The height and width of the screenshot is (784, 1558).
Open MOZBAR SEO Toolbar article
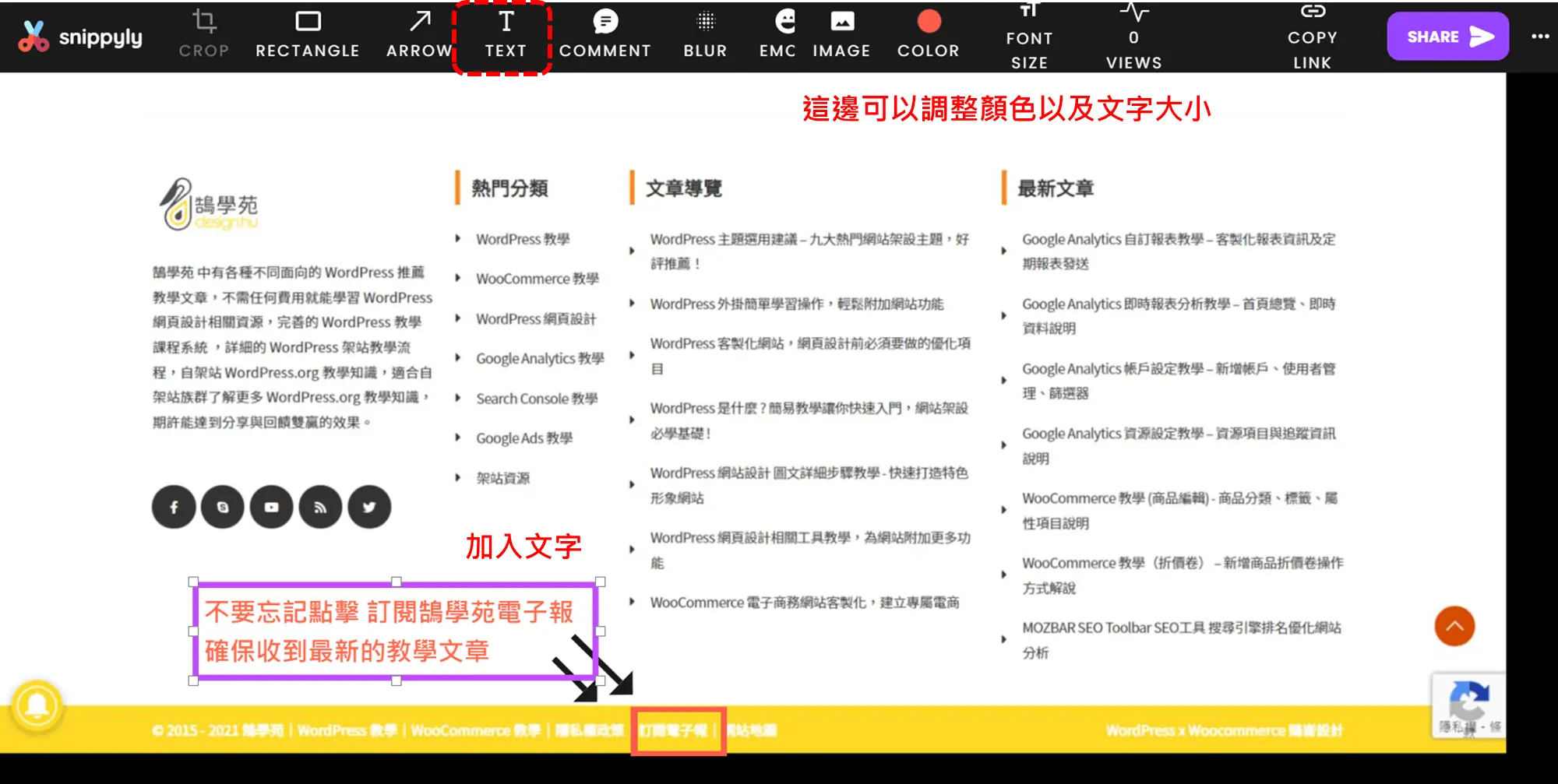(x=1182, y=639)
